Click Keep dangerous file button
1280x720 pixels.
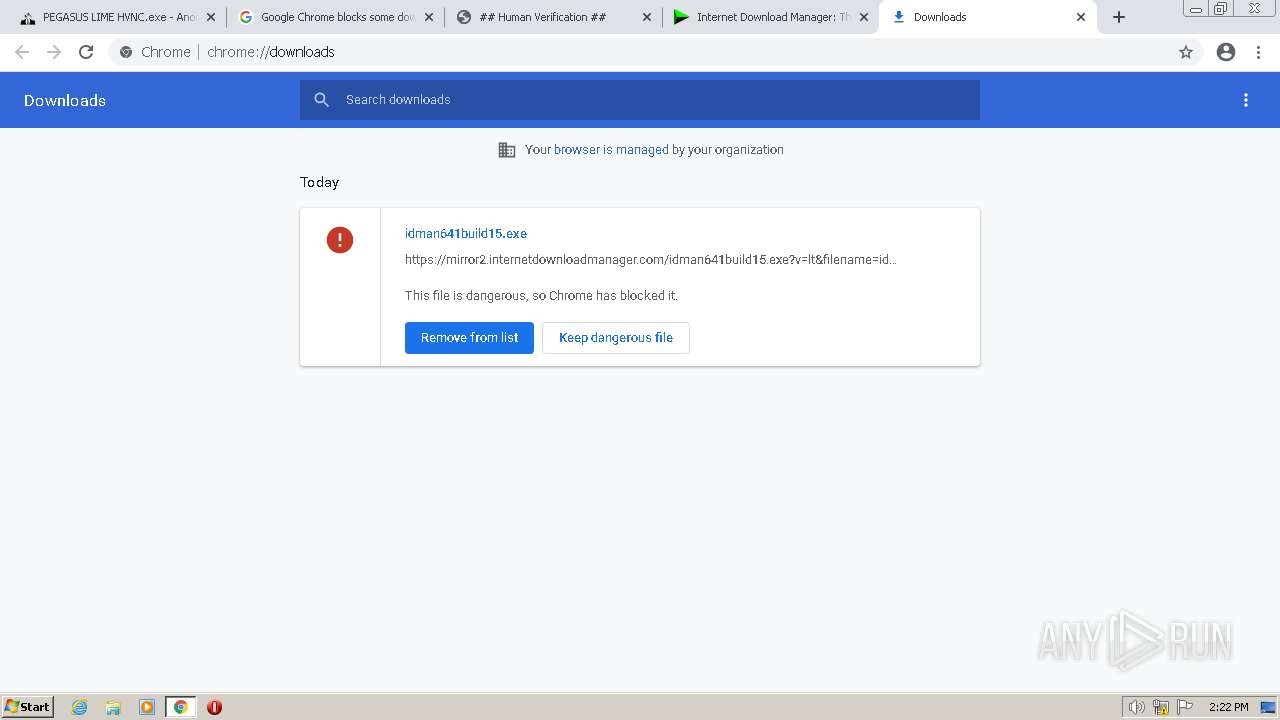coord(616,338)
